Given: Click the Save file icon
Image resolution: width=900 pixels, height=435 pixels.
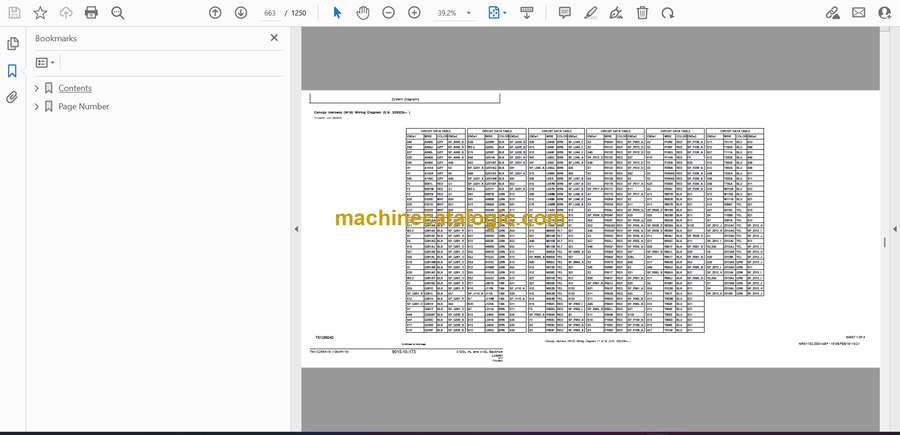Looking at the screenshot, I should [14, 13].
